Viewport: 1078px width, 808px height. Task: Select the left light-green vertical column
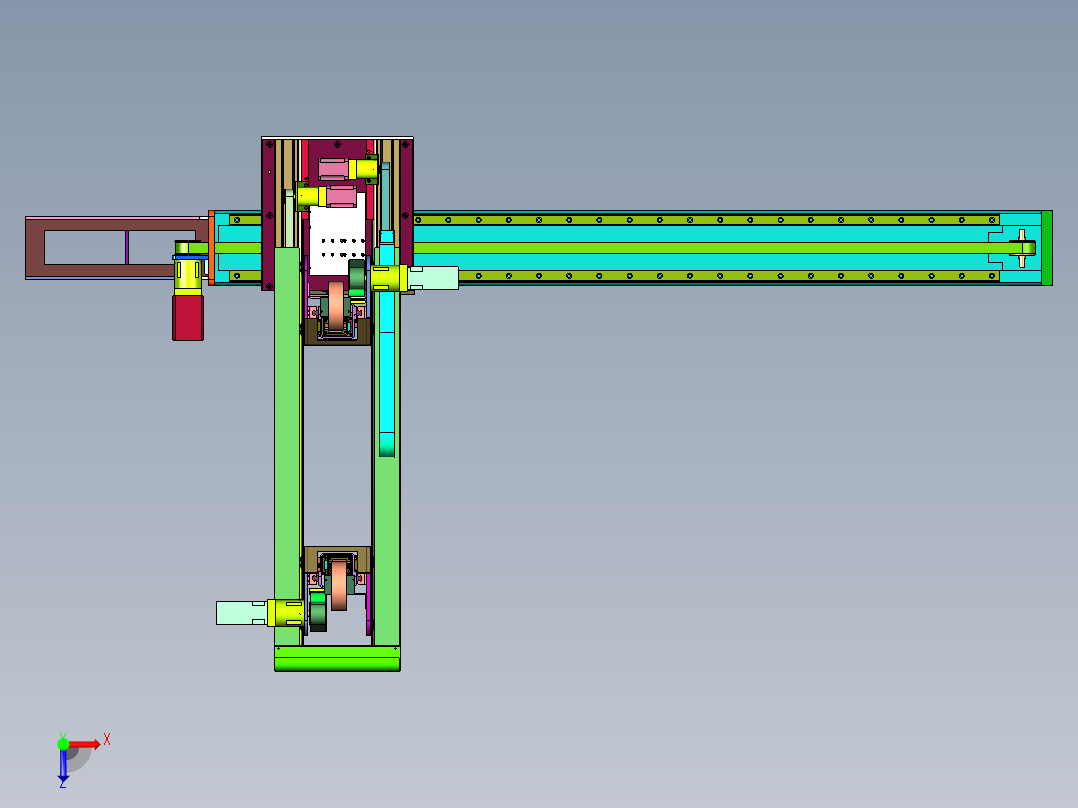[x=287, y=447]
